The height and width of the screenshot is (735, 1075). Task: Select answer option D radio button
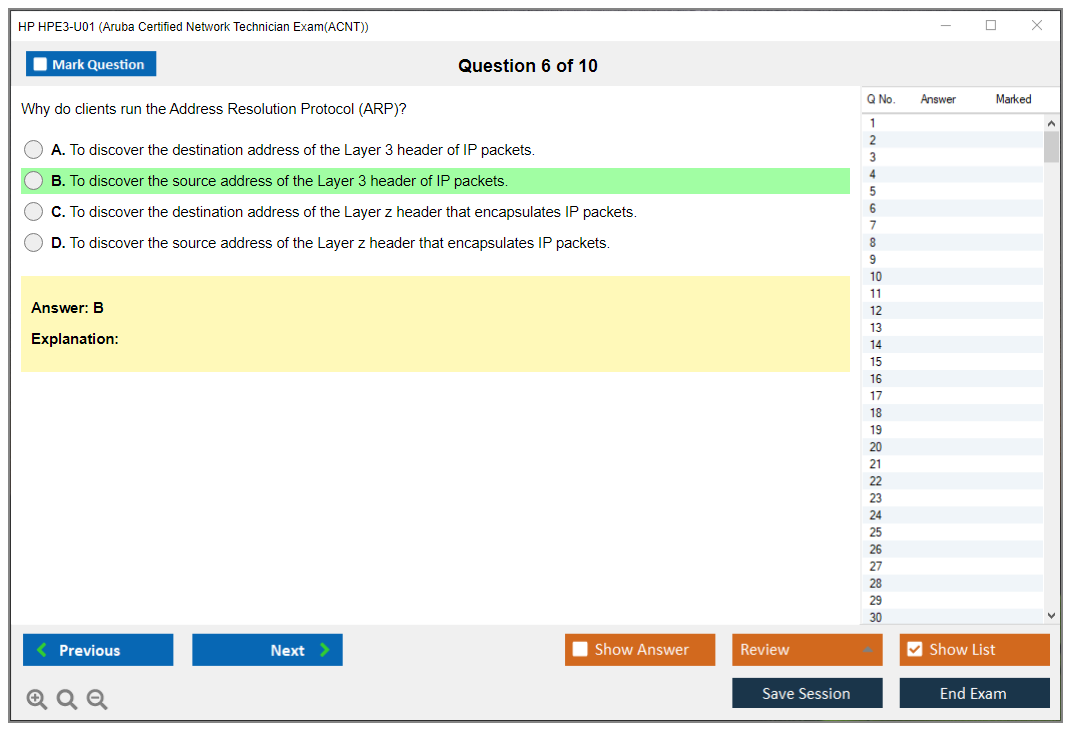pos(34,243)
